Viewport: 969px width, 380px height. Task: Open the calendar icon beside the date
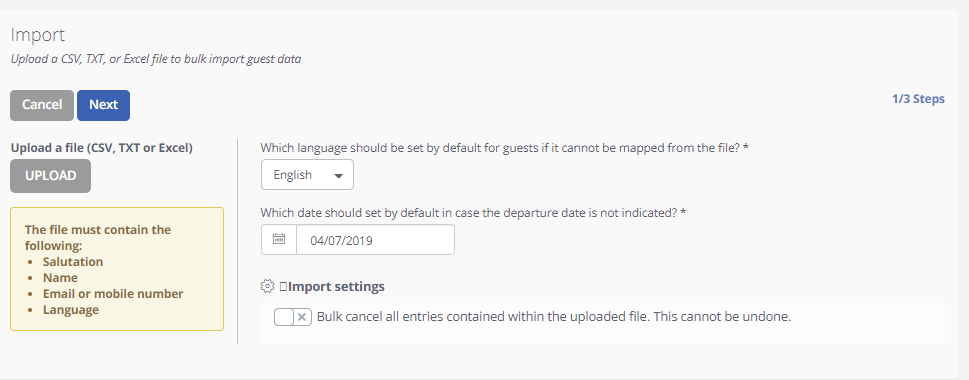(x=279, y=239)
